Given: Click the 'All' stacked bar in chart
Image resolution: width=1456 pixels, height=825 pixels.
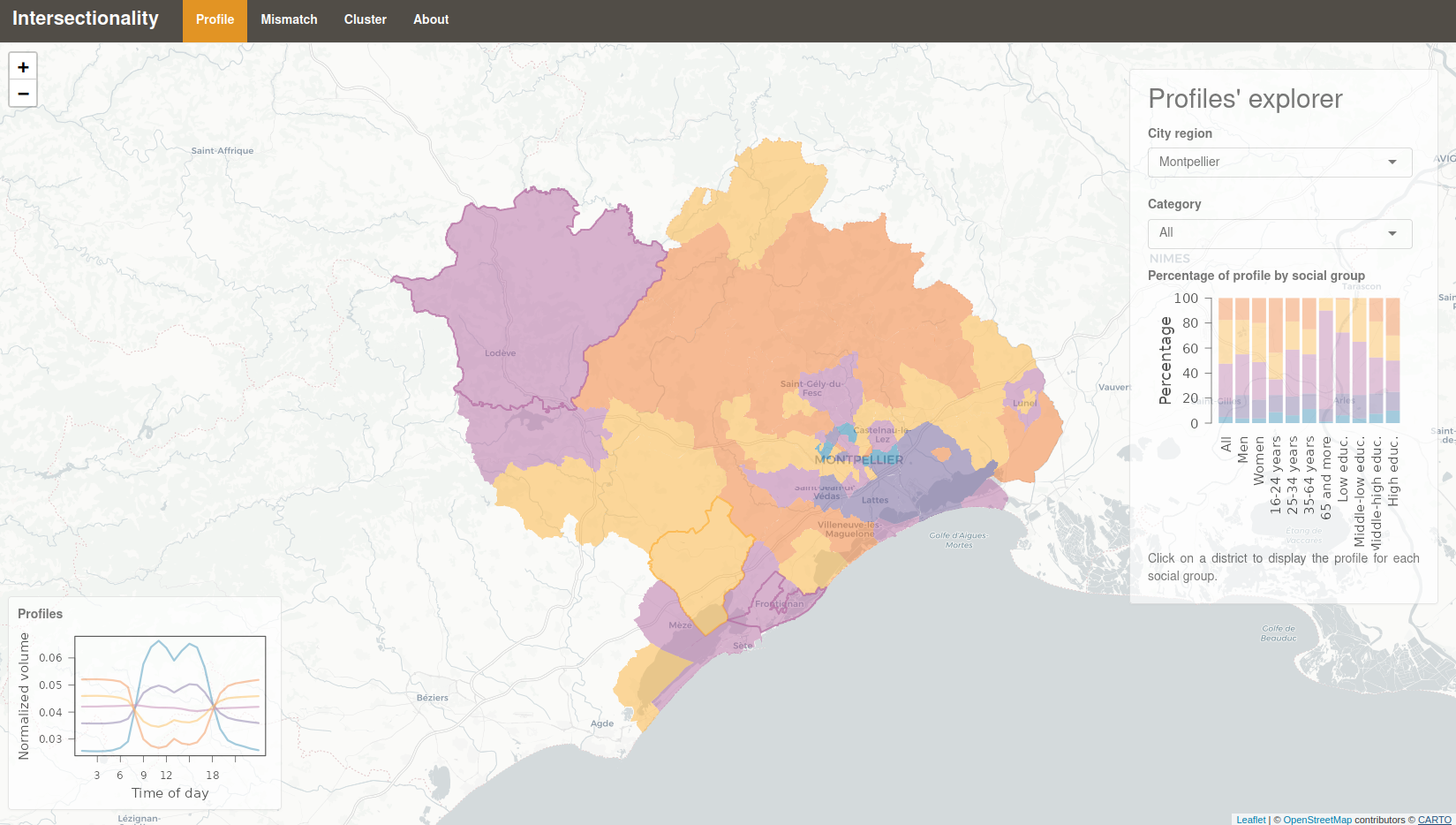Looking at the screenshot, I should coord(1226,360).
